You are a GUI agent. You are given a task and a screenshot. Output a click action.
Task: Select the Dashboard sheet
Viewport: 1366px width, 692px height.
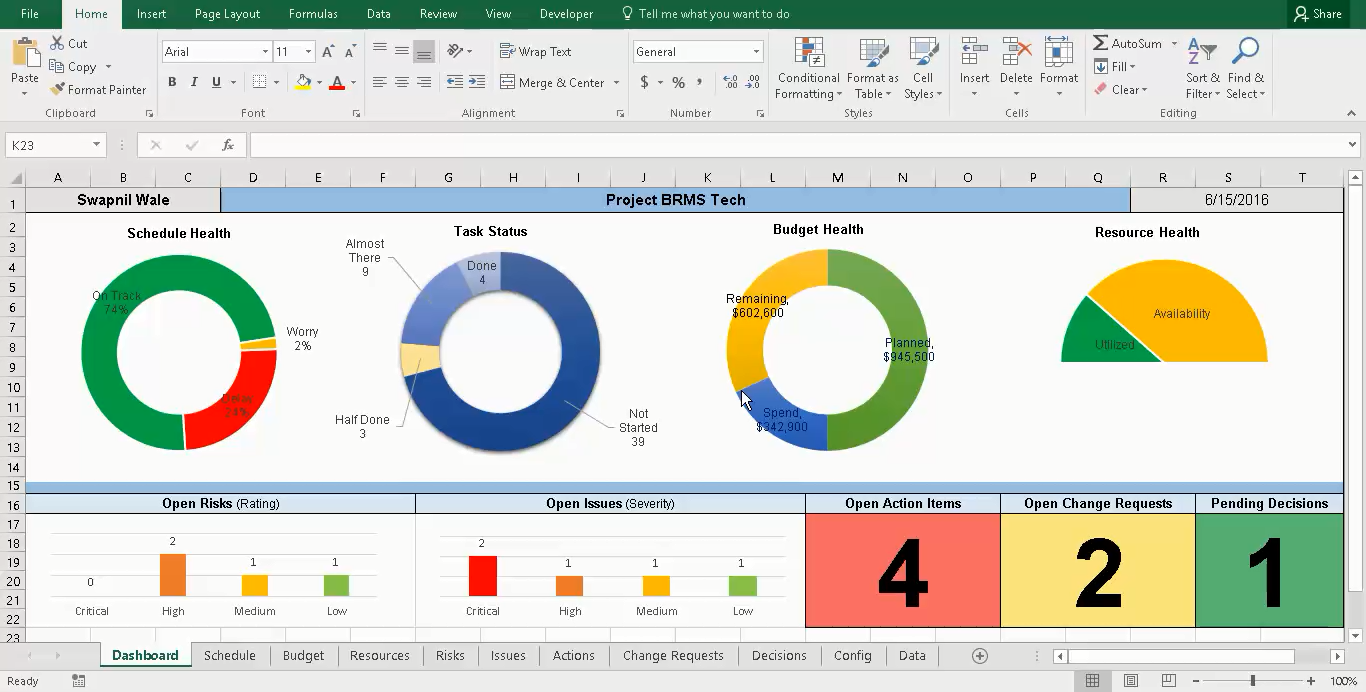point(145,655)
